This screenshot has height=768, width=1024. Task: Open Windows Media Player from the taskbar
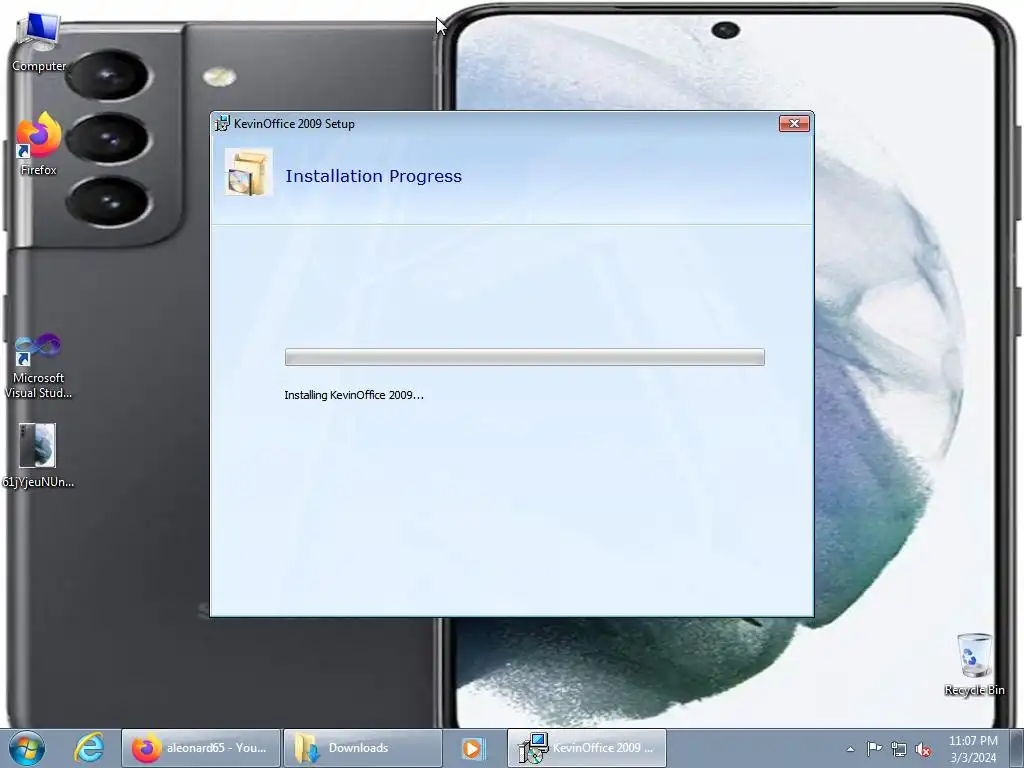pos(472,748)
